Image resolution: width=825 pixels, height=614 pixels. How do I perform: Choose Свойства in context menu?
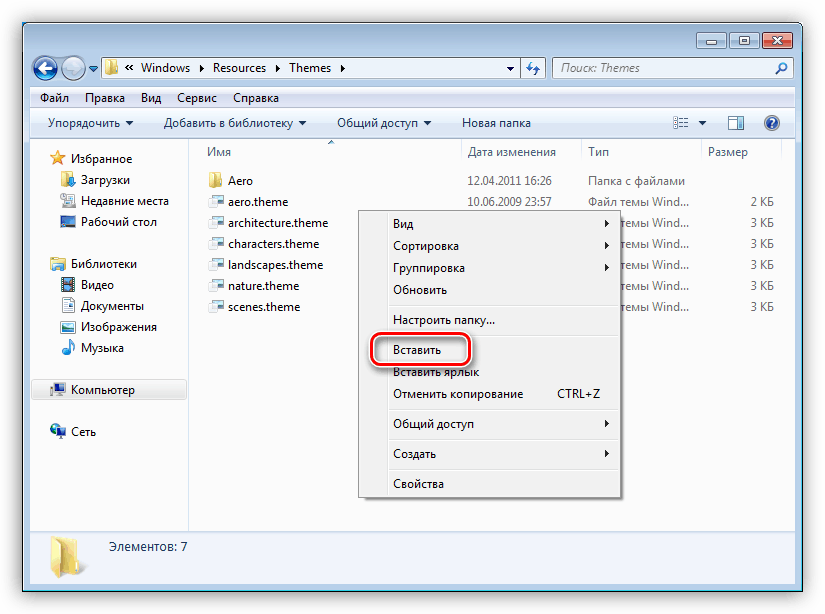(489, 484)
